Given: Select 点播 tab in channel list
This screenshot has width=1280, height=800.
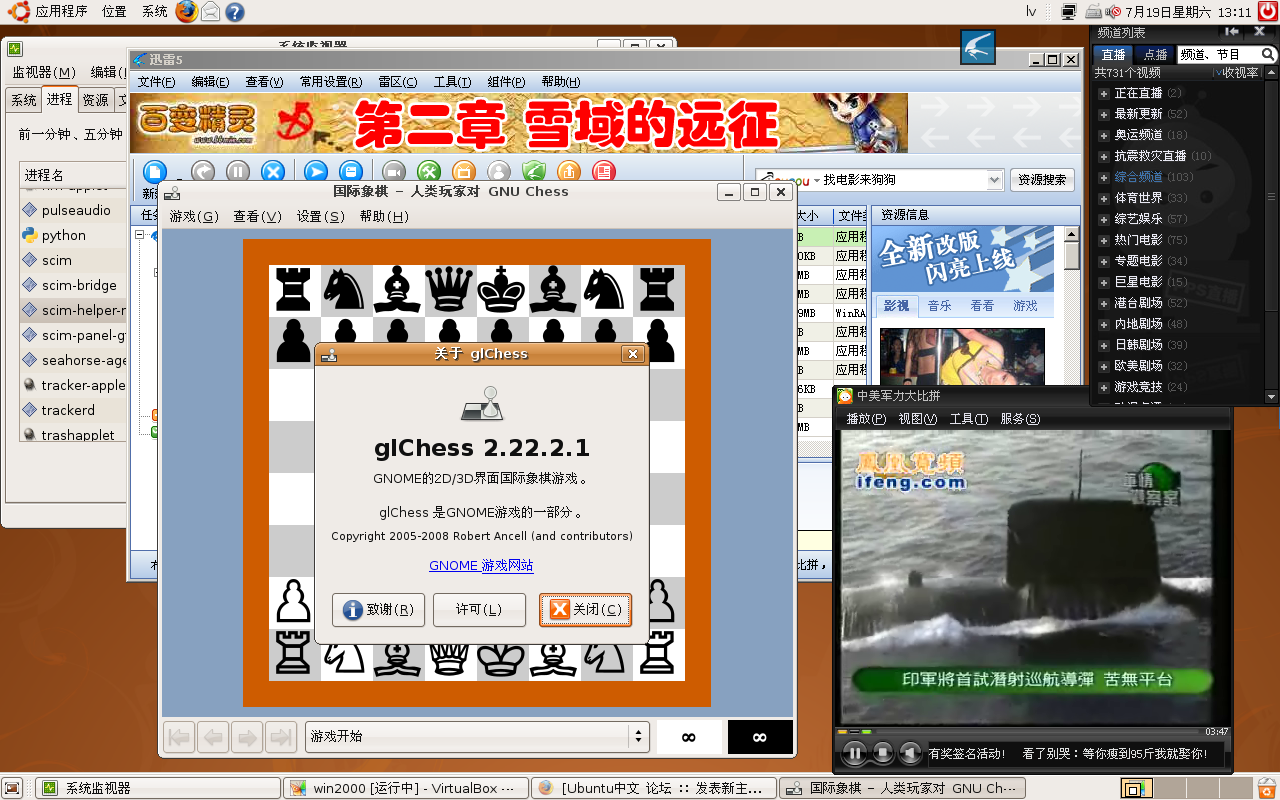Looking at the screenshot, I should coord(1155,55).
